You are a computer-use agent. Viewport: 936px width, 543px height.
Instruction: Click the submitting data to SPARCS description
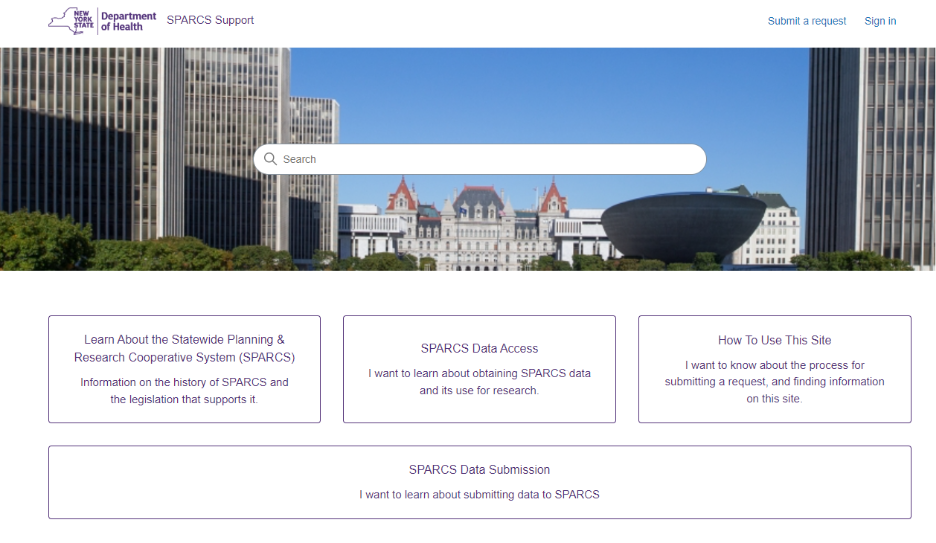click(x=479, y=494)
